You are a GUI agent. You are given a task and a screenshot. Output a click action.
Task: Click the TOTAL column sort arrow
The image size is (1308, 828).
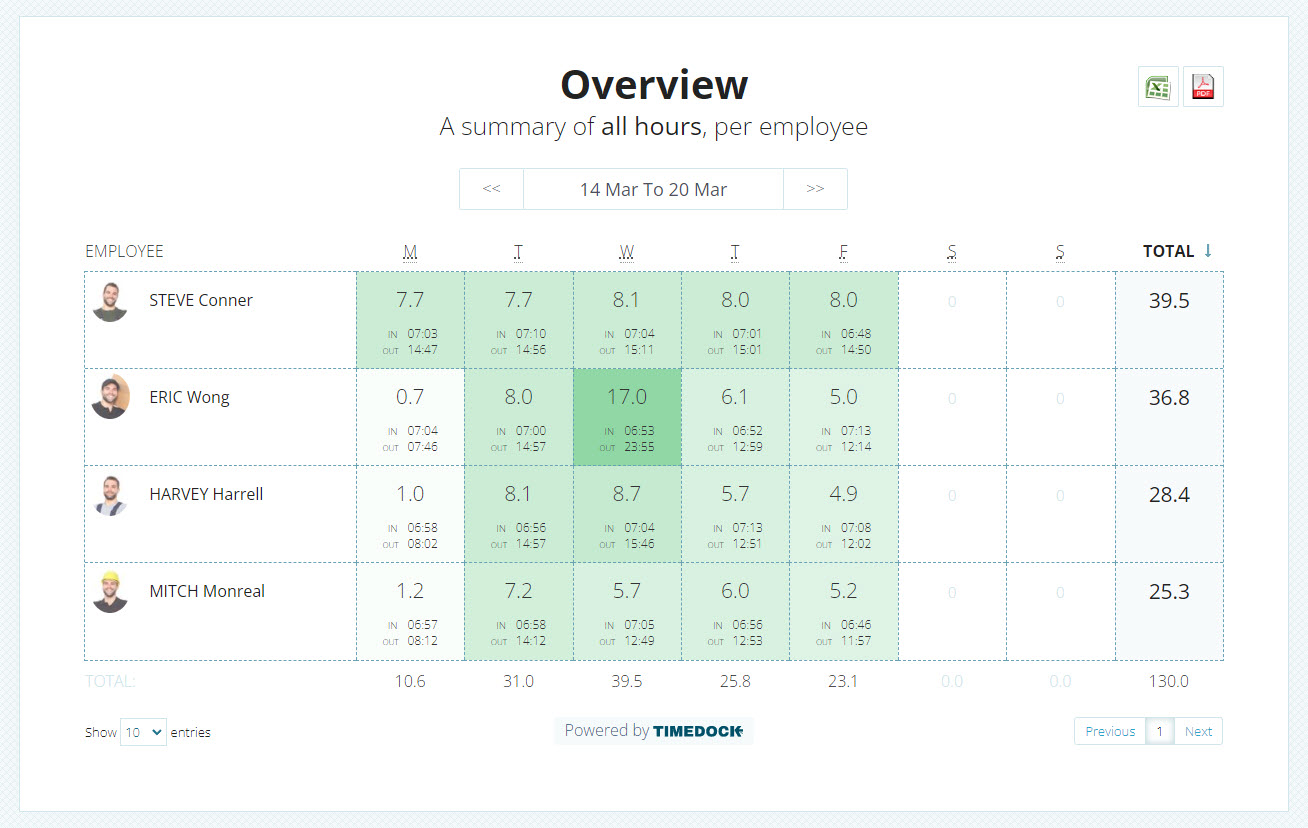[x=1208, y=251]
